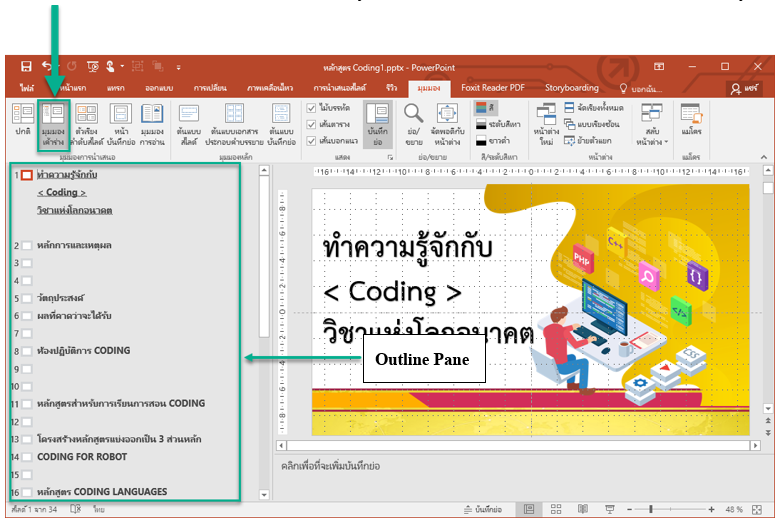
Task: Click the notes area placeholder text
Action: (330, 466)
